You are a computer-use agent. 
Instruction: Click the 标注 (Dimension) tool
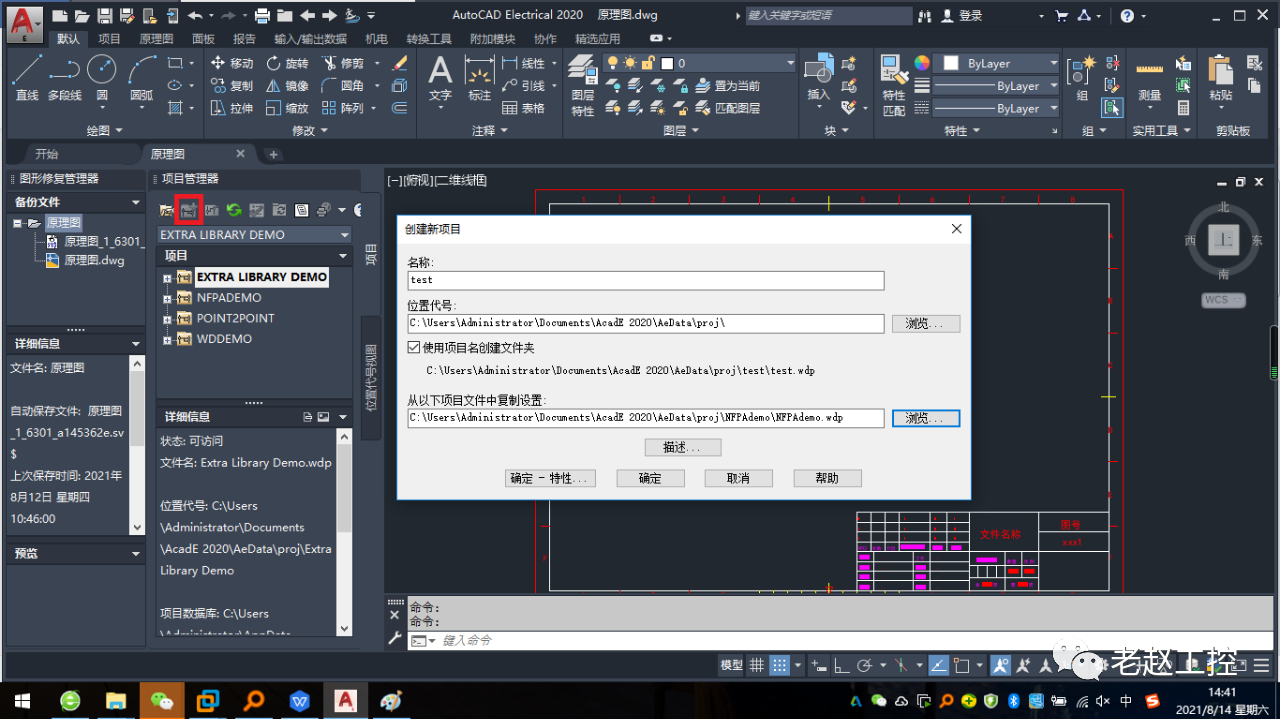[480, 78]
